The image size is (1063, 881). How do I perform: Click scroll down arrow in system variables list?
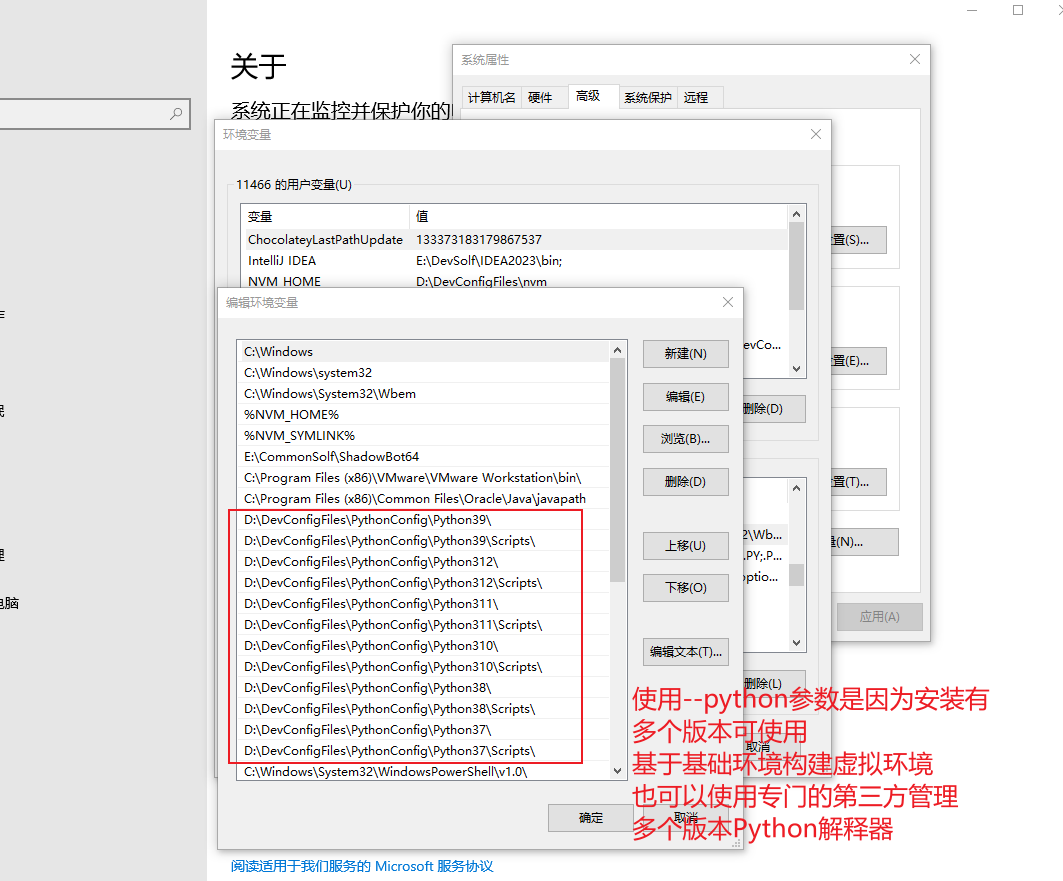click(x=797, y=642)
